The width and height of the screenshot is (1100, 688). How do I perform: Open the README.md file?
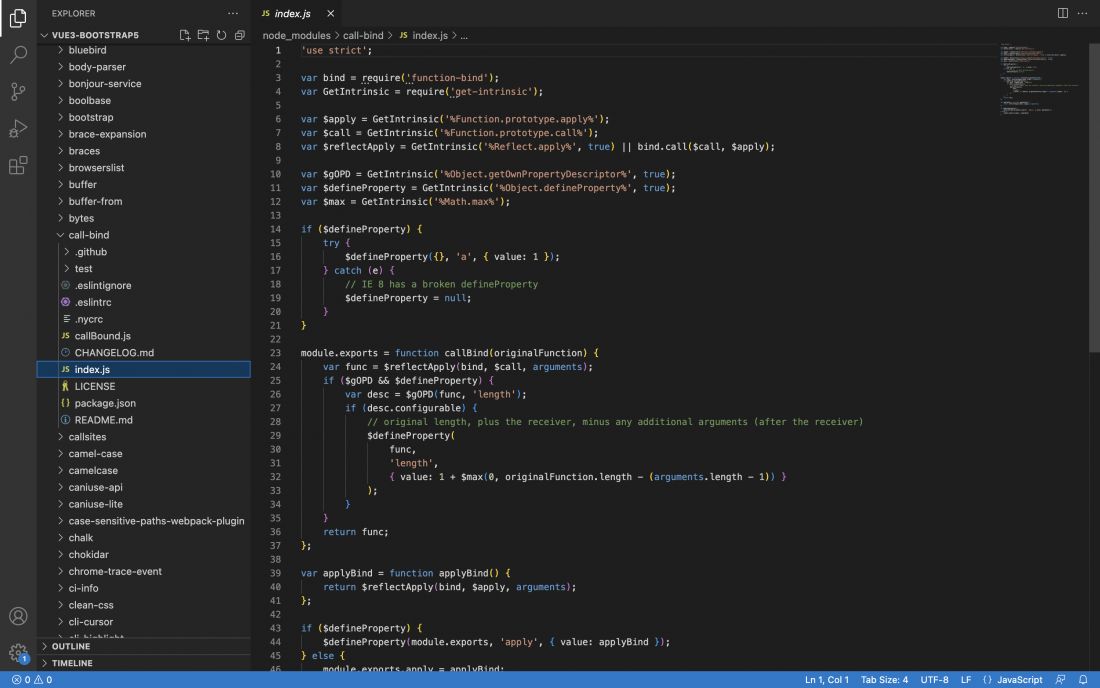[143, 420]
